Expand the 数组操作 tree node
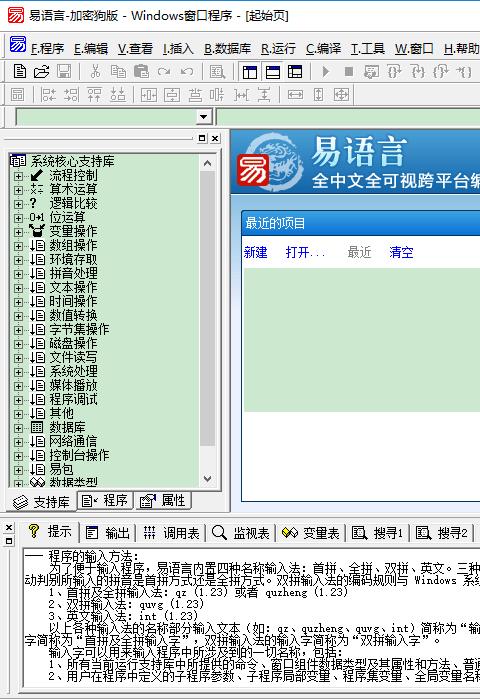This screenshot has width=480, height=700. [18, 246]
